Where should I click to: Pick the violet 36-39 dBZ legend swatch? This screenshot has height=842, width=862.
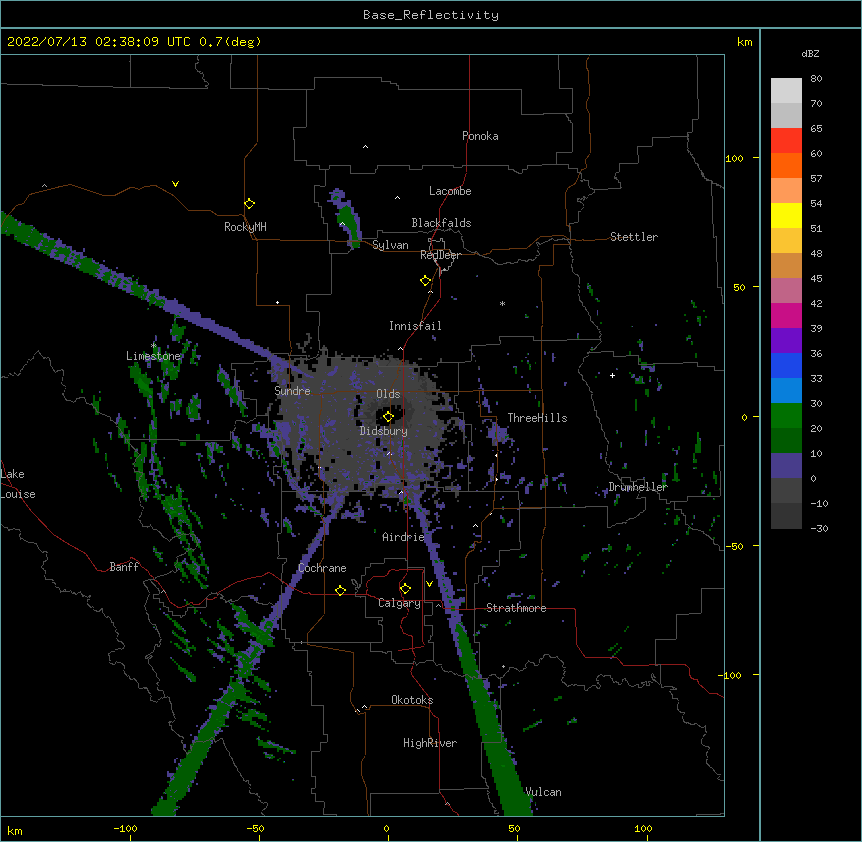(786, 341)
